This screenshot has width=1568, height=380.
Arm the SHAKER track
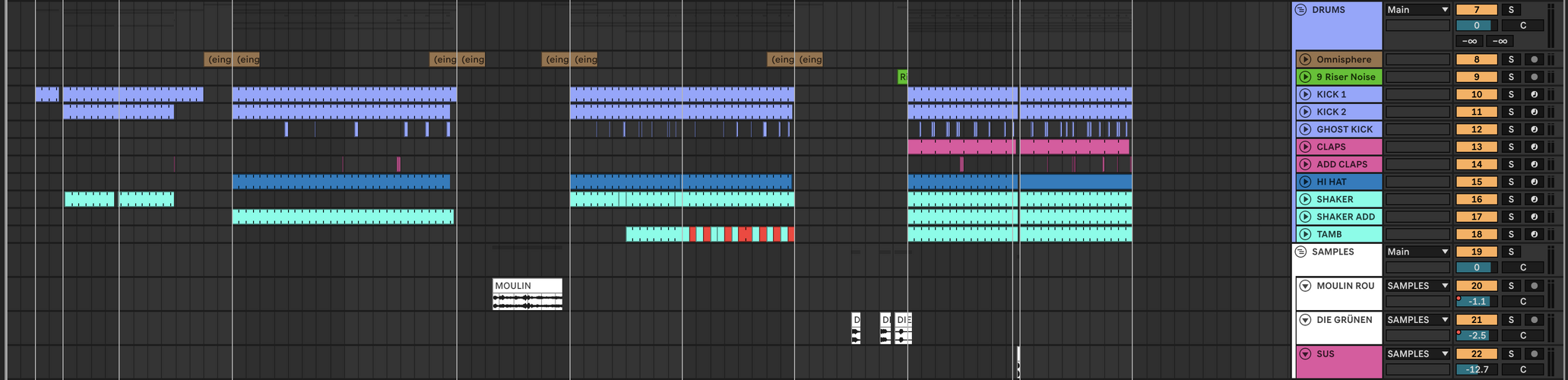(x=1534, y=199)
